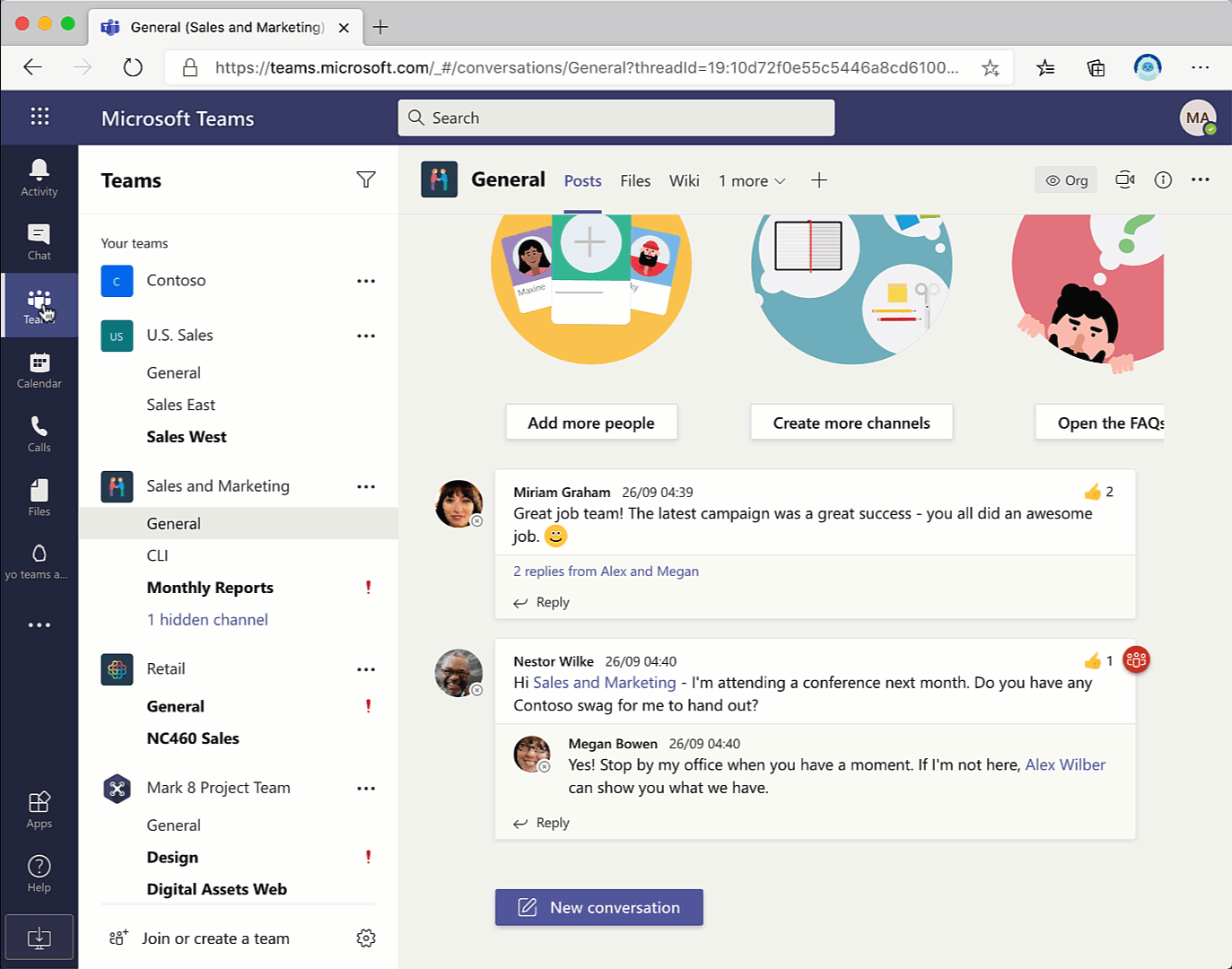Go back with browser back arrow
The image size is (1232, 969).
point(33,67)
